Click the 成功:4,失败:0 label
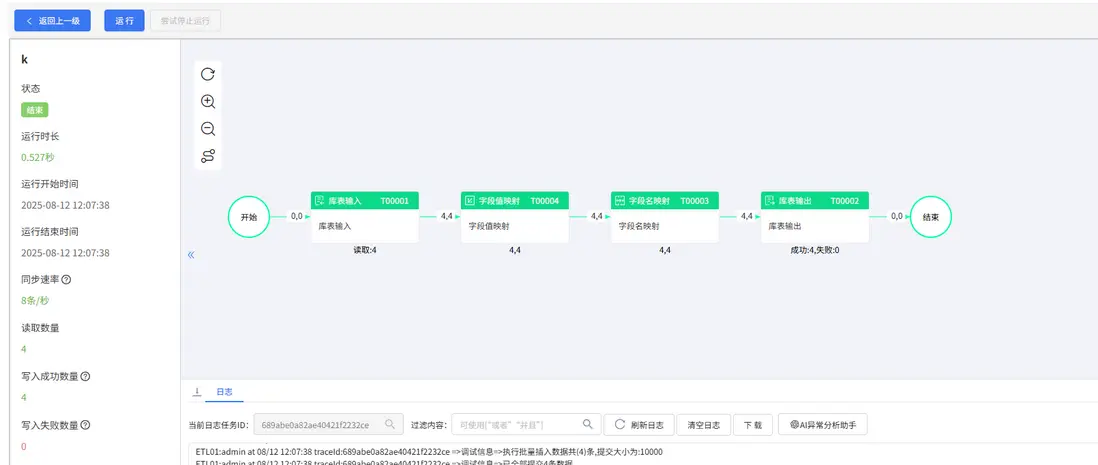Image resolution: width=1098 pixels, height=465 pixels. [815, 250]
